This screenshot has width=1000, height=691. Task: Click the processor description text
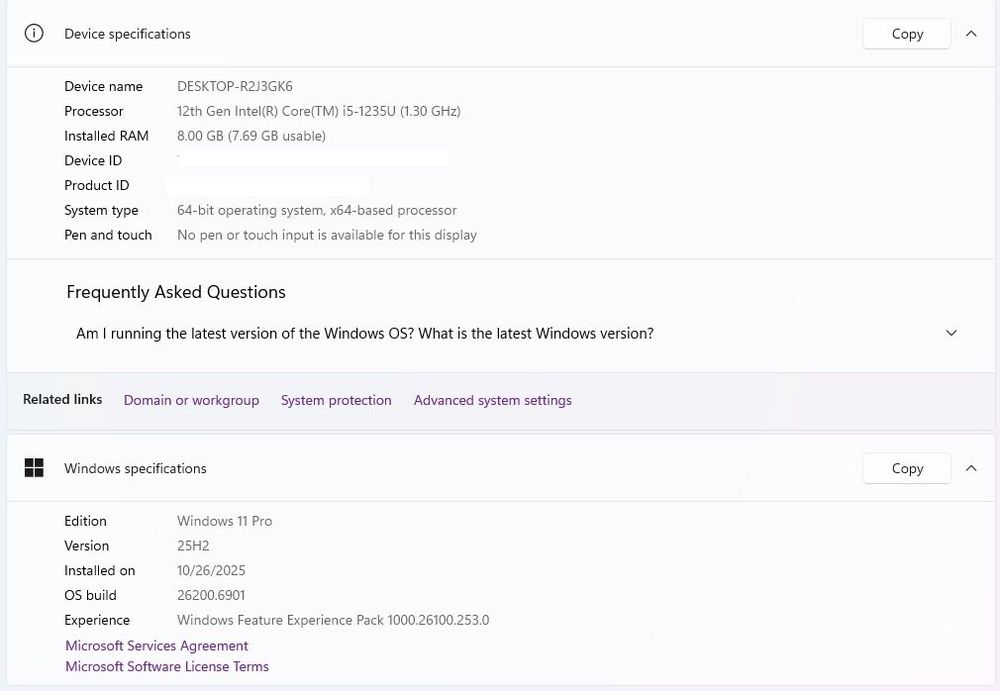coord(319,111)
